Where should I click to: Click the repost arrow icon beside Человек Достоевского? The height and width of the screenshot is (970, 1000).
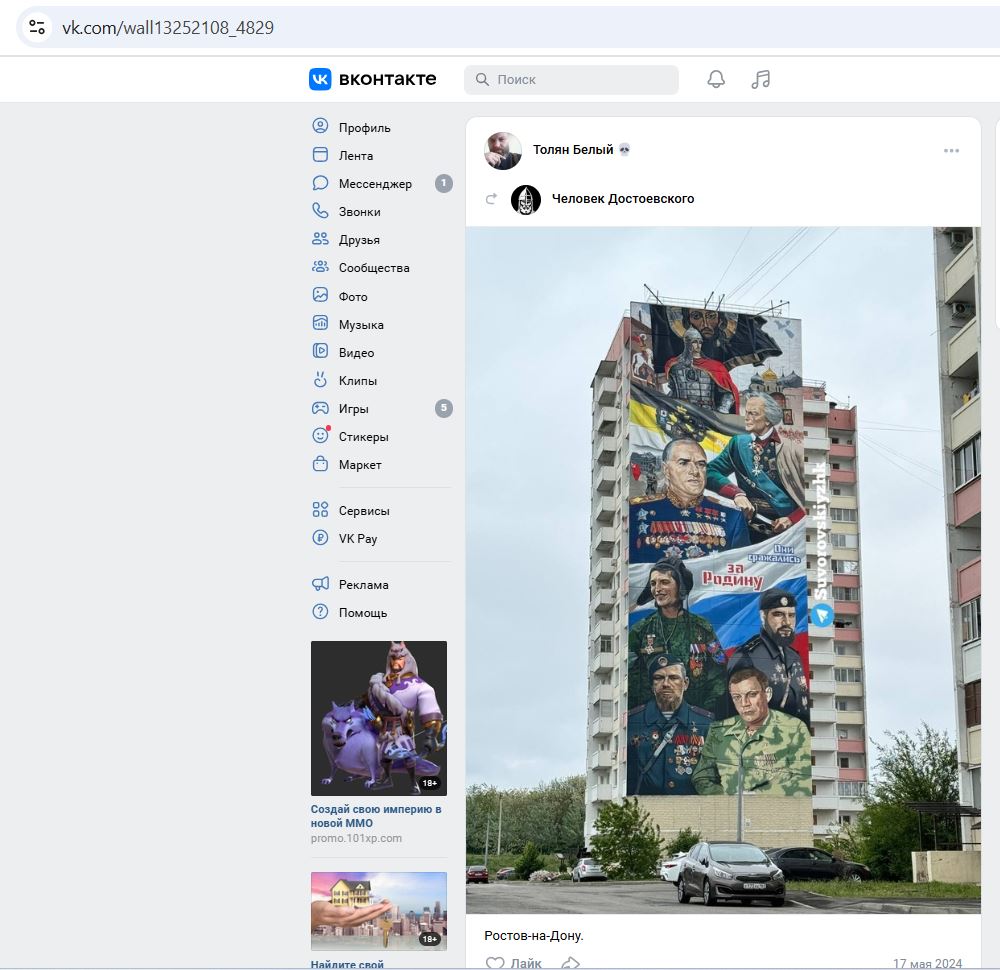(491, 199)
